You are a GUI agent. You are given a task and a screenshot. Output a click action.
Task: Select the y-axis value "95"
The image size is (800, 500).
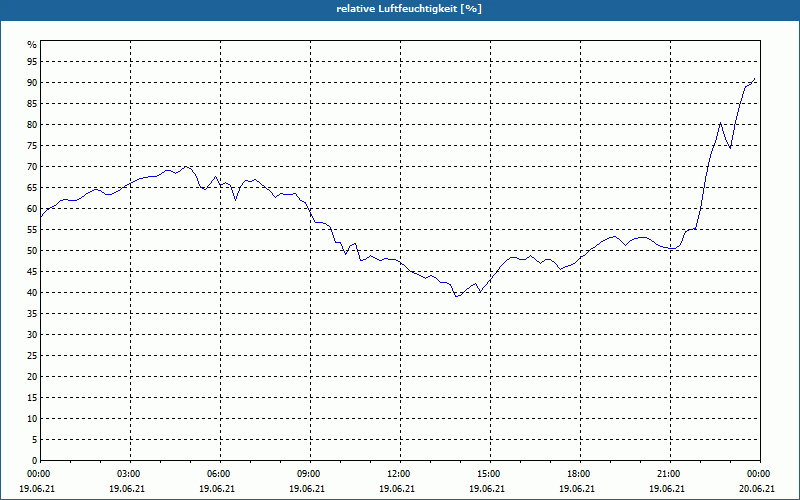(32, 62)
